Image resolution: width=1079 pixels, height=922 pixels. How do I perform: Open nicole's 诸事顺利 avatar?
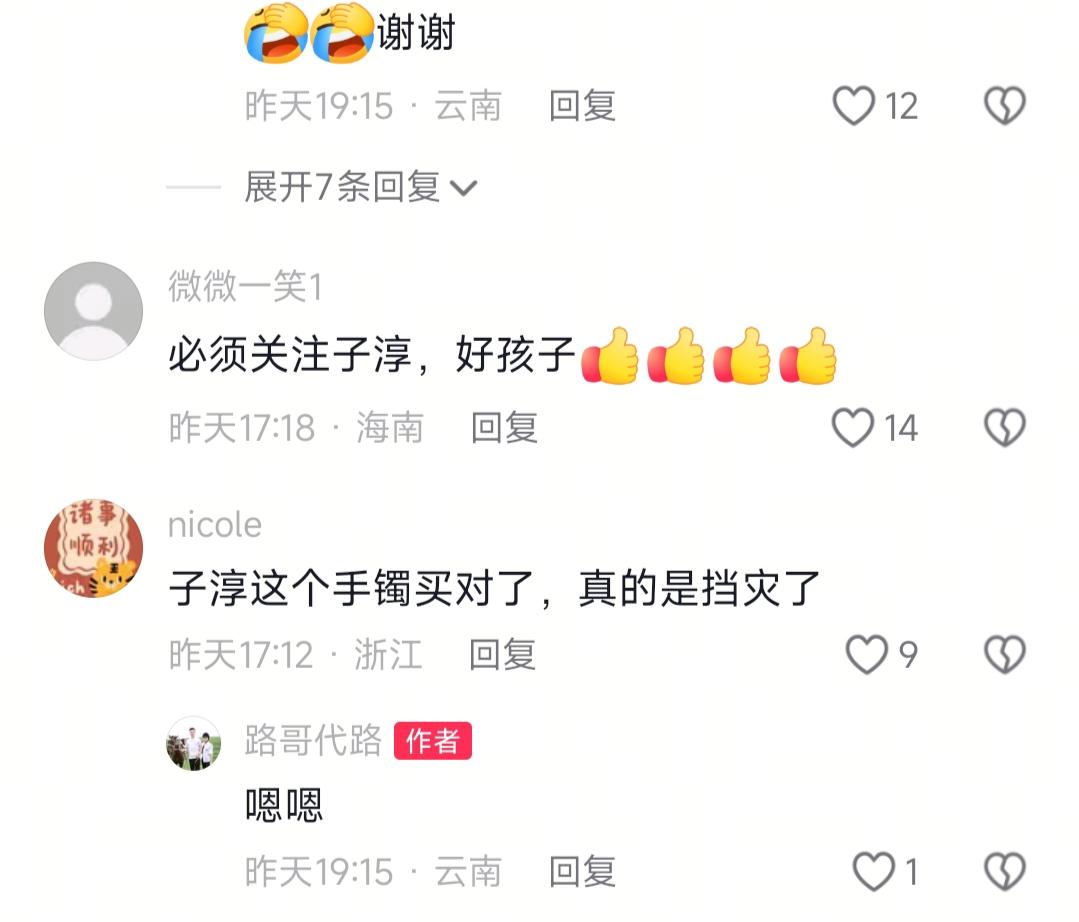pos(94,548)
